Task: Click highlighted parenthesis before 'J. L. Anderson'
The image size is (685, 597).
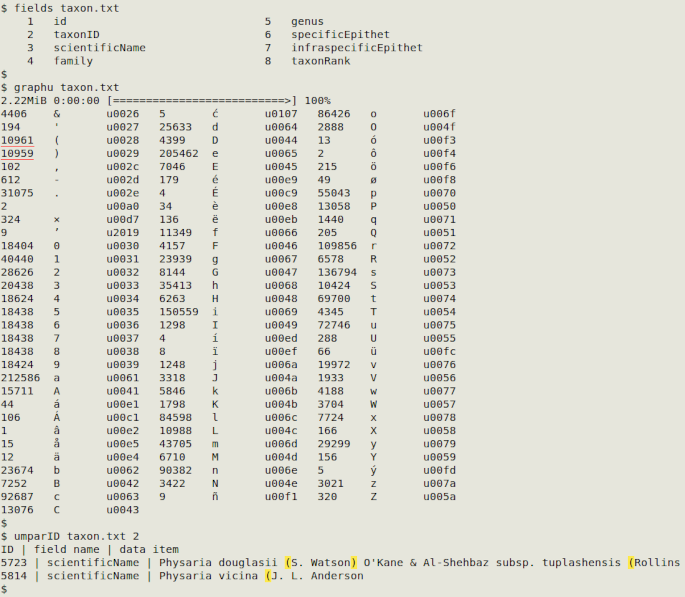Action: point(268,576)
